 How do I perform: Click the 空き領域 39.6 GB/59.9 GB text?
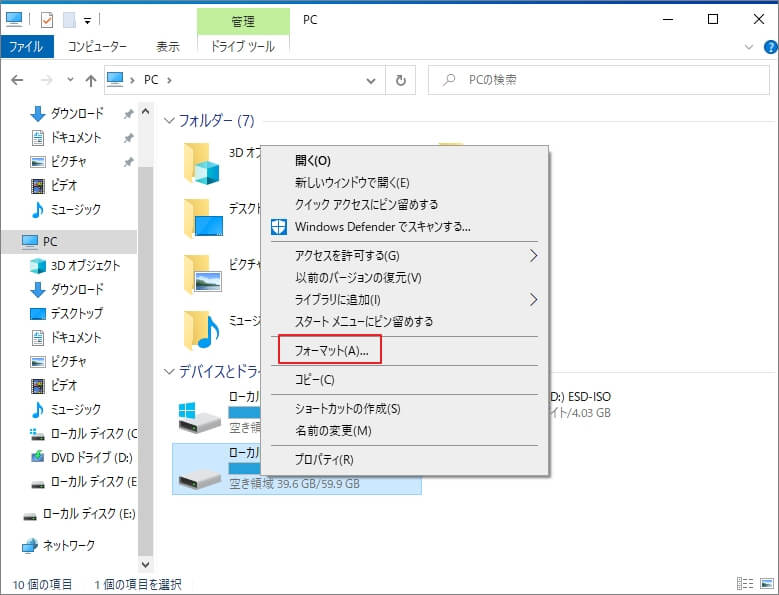tap(294, 484)
